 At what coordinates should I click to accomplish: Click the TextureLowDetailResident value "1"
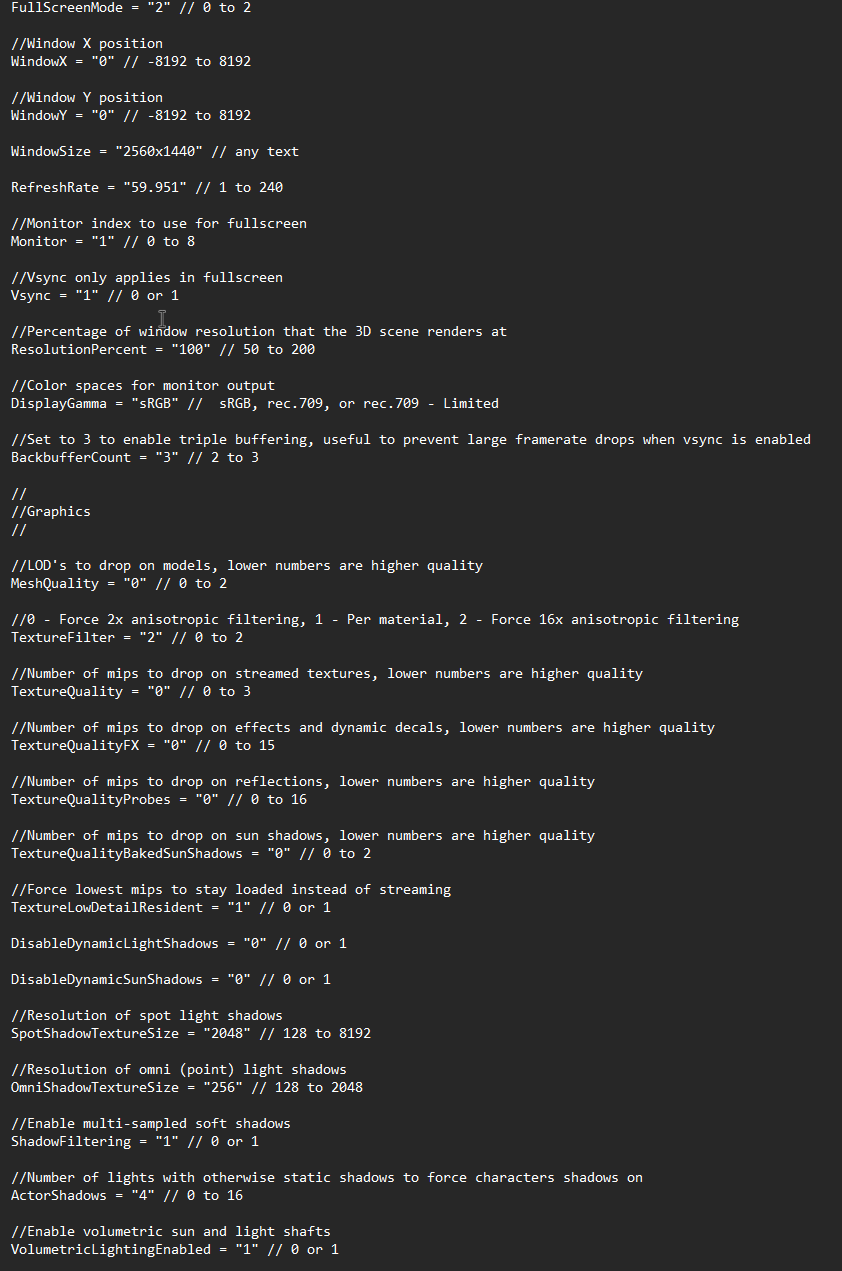tap(247, 907)
